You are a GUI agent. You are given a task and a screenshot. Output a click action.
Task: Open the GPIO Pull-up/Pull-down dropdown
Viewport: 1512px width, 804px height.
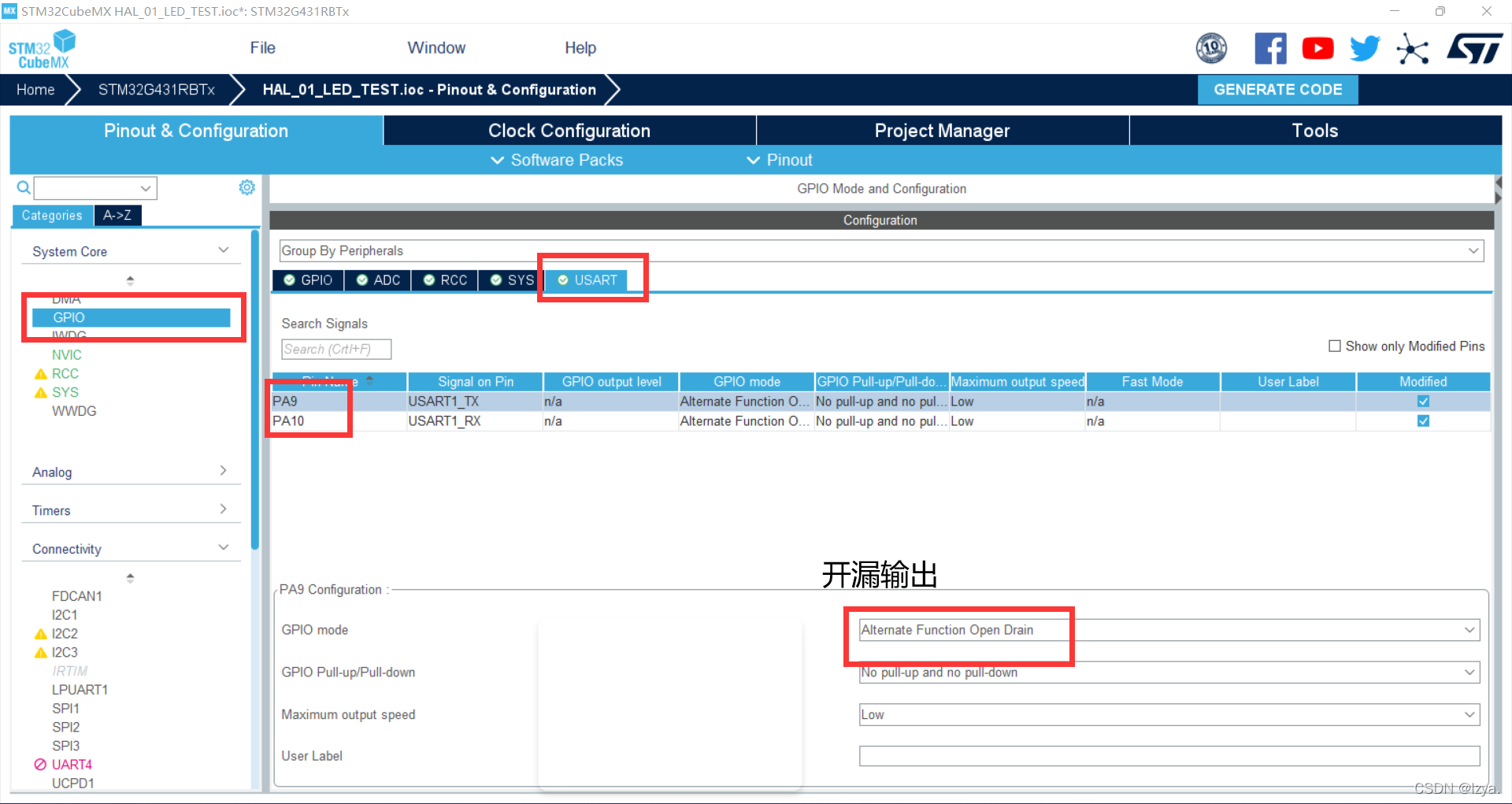(x=1169, y=672)
